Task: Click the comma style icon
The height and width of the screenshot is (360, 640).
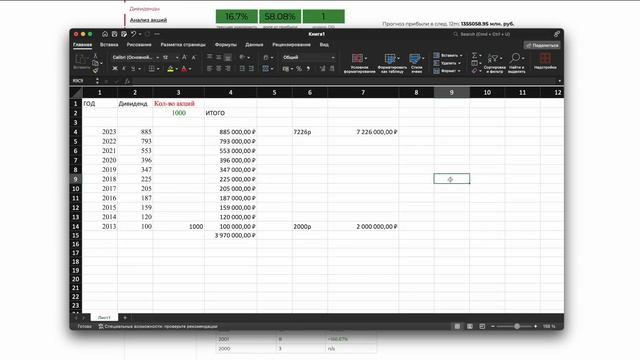Action: pos(308,69)
